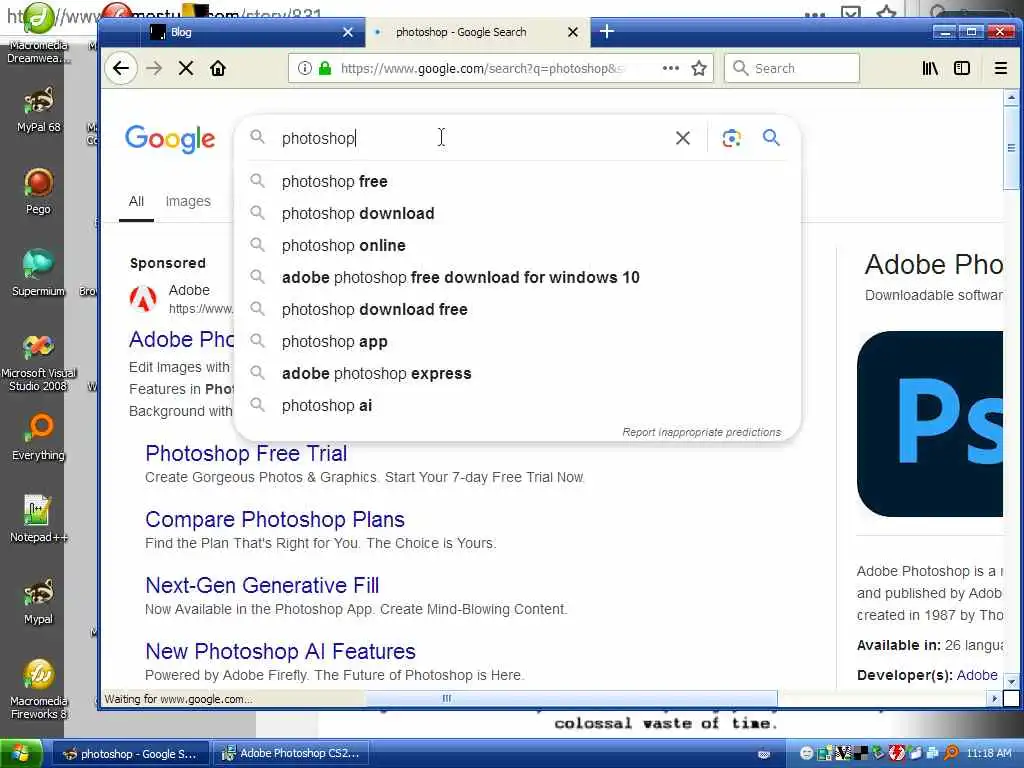The width and height of the screenshot is (1024, 768).
Task: Choose suggestion photoshop download
Action: click(x=516, y=213)
